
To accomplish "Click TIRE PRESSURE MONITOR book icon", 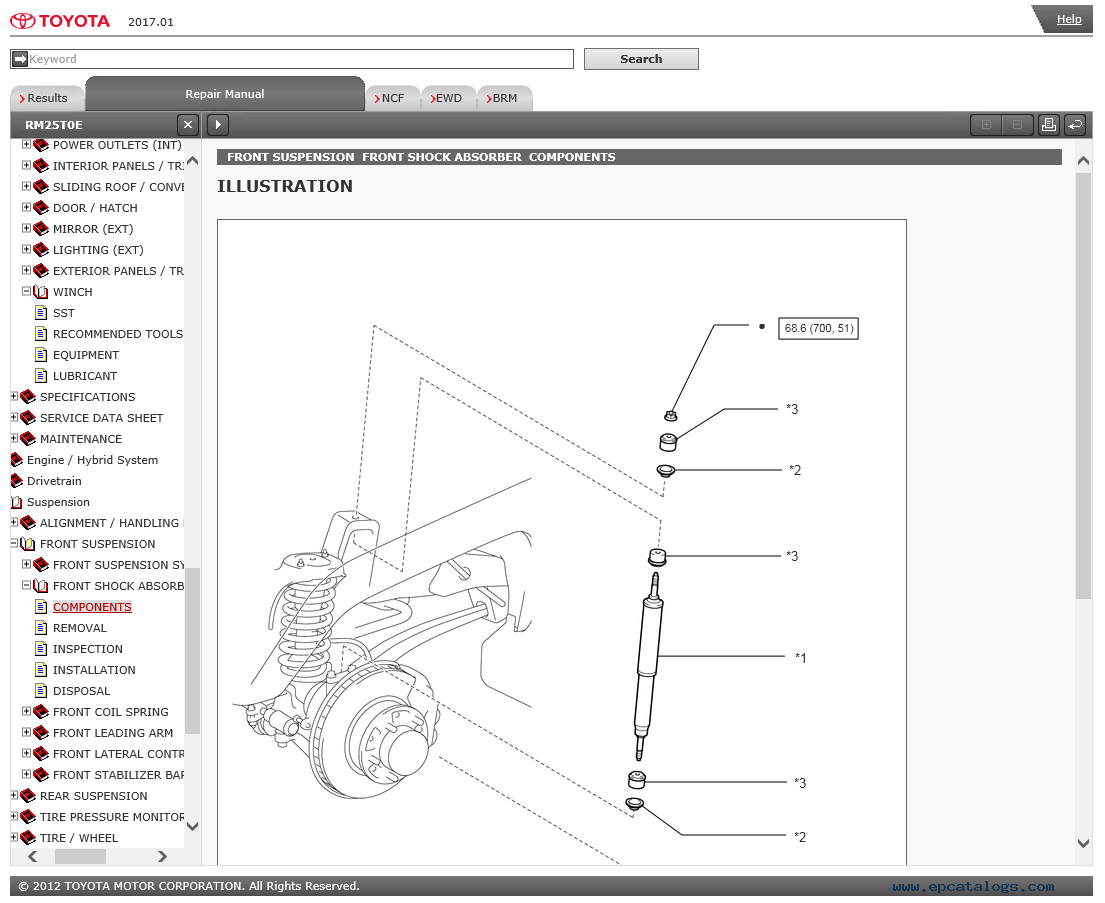I will pos(28,817).
